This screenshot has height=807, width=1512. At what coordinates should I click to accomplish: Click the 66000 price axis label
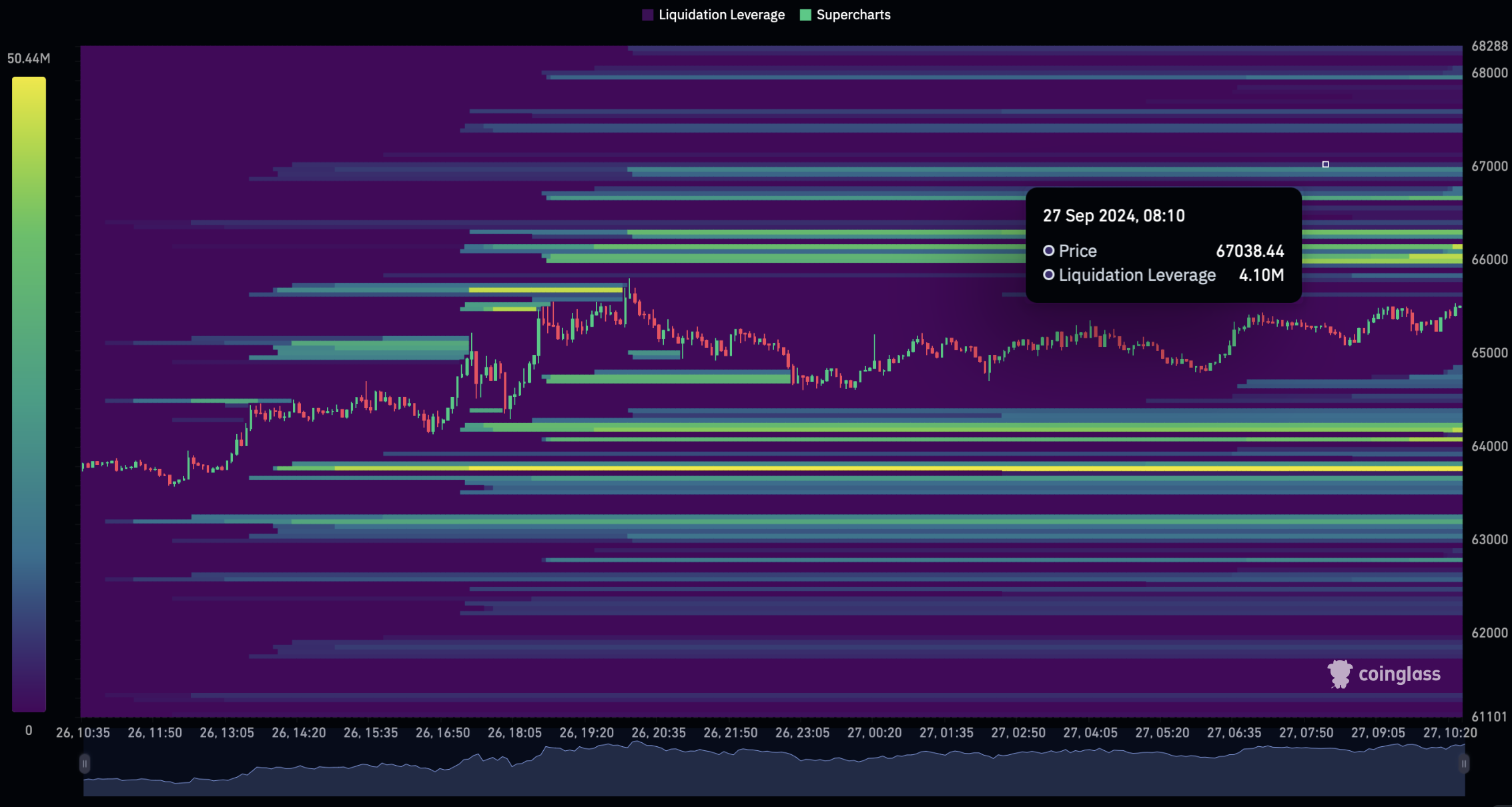1489,259
